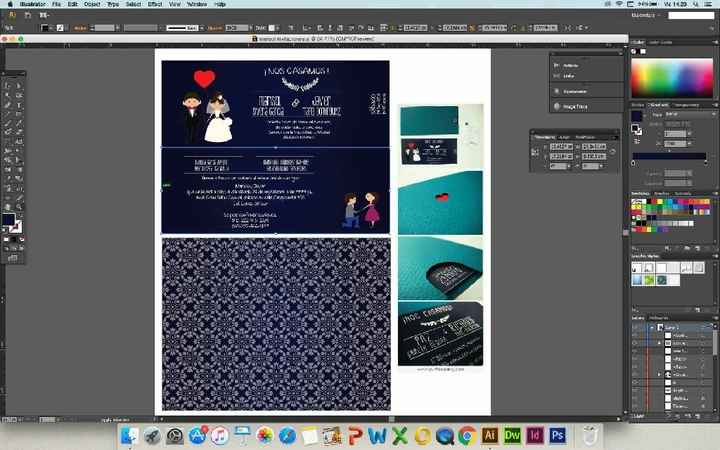Click the Arrange Documents icon
Image resolution: width=720 pixels, height=450 pixels.
click(44, 15)
